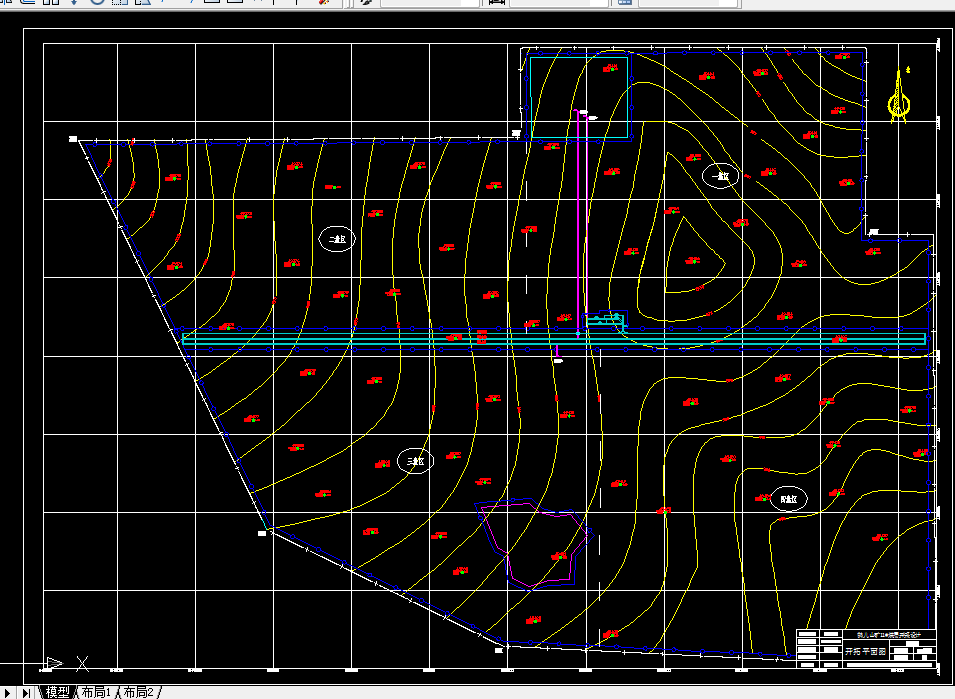Click the UCS X axis marker
Image resolution: width=955 pixels, height=699 pixels.
click(x=83, y=663)
